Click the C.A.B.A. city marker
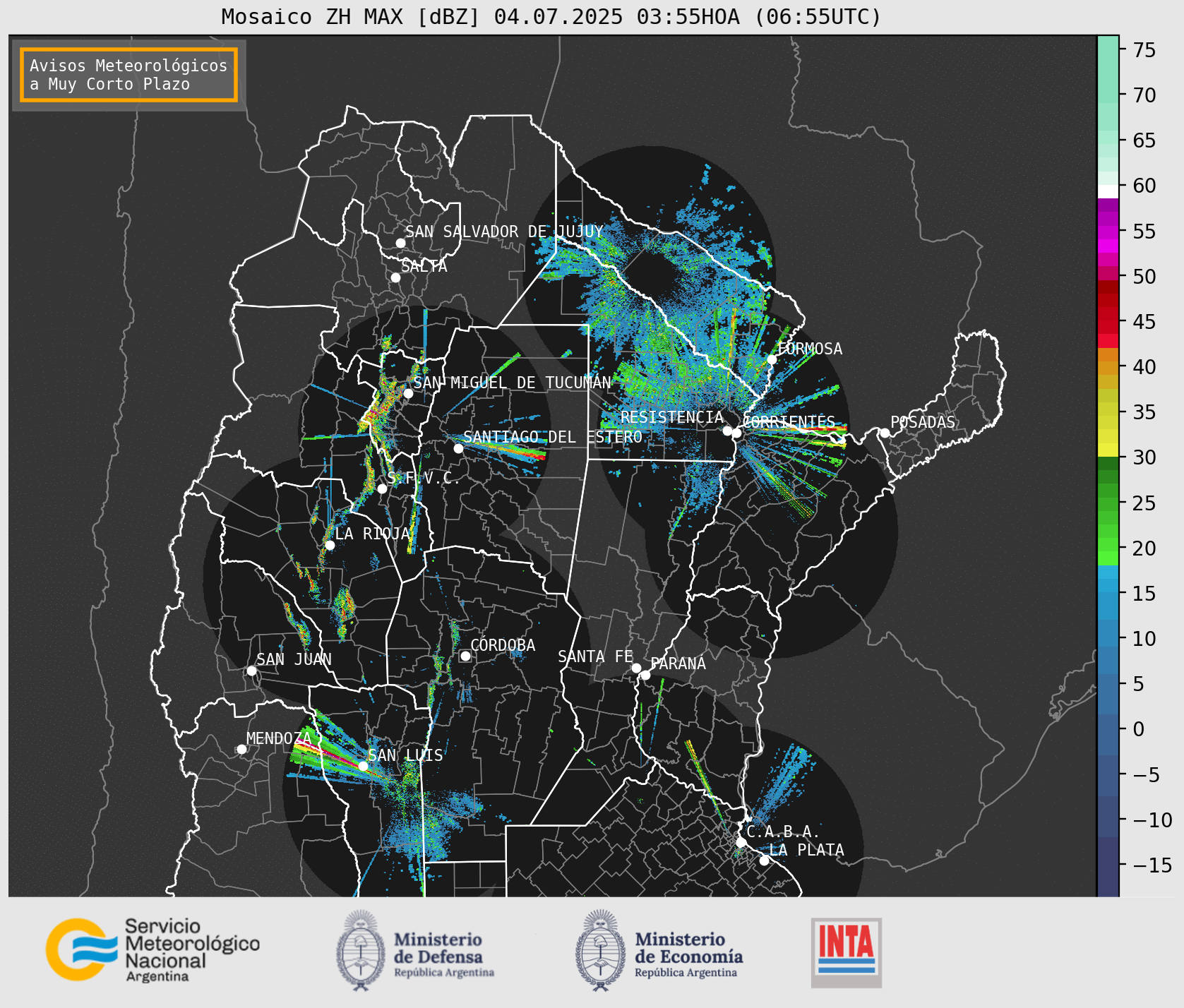Image resolution: width=1184 pixels, height=1008 pixels. tap(741, 842)
